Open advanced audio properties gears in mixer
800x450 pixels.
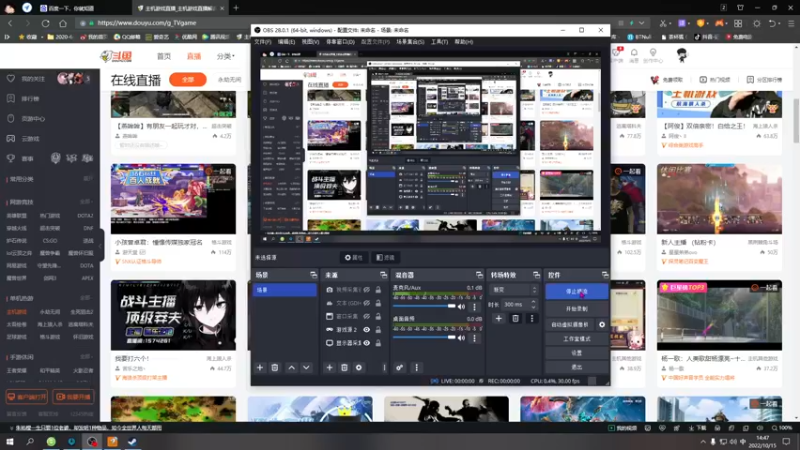[399, 367]
